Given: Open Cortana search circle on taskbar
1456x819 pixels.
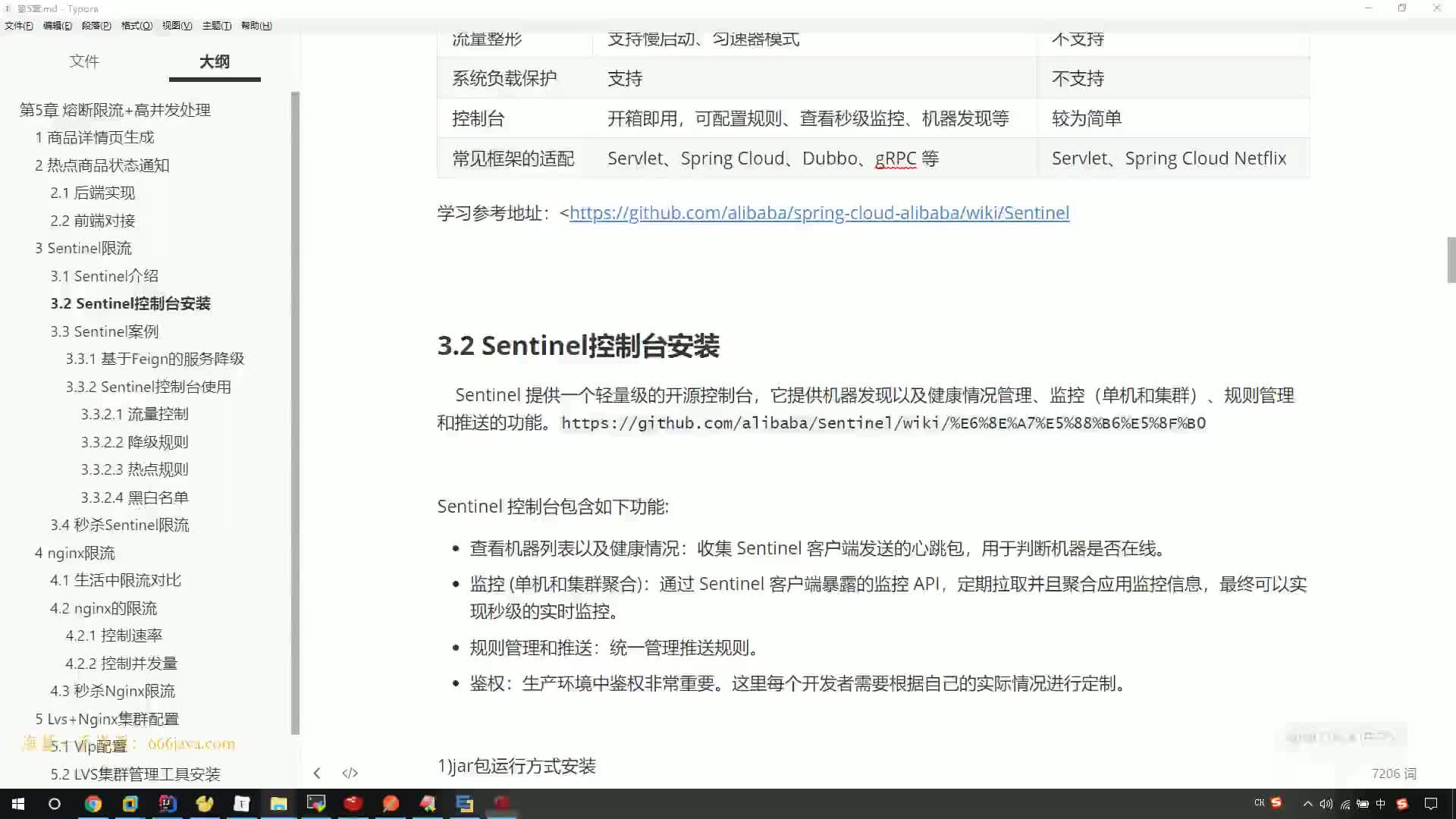Looking at the screenshot, I should coord(55,804).
